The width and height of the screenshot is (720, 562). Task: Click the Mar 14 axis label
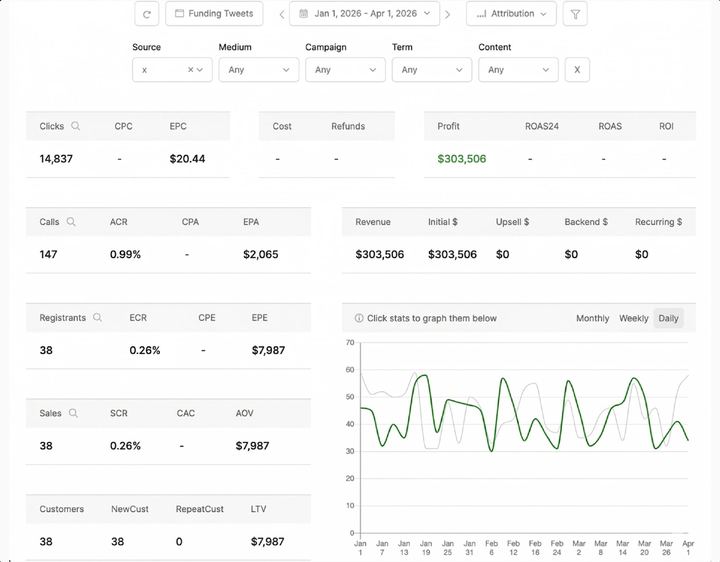click(x=622, y=548)
